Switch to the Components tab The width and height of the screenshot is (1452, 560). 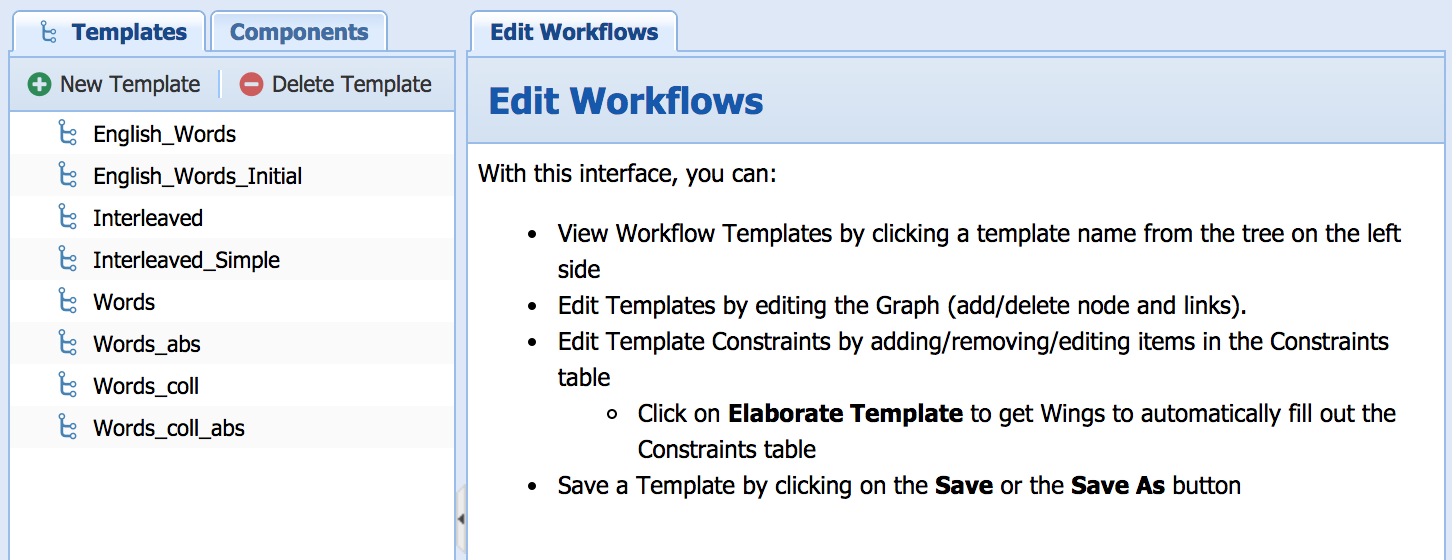point(299,32)
